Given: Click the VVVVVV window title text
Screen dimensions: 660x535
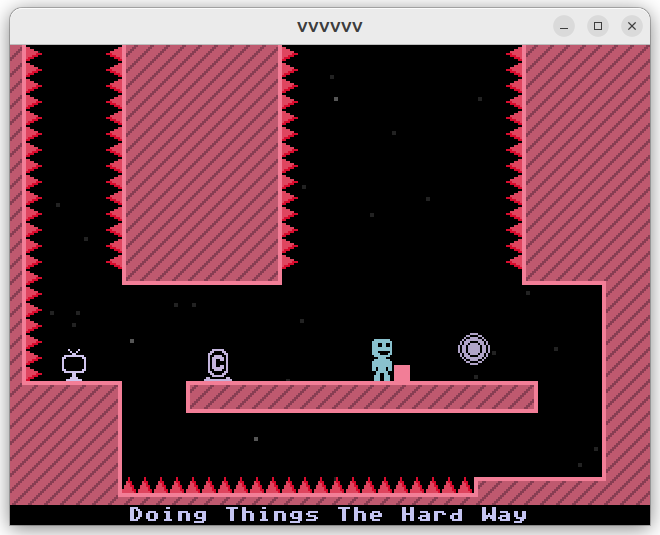Looking at the screenshot, I should click(330, 26).
